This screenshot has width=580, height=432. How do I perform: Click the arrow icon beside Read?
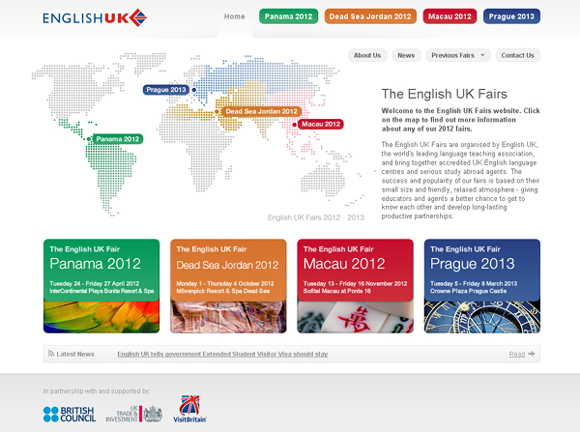click(x=532, y=354)
